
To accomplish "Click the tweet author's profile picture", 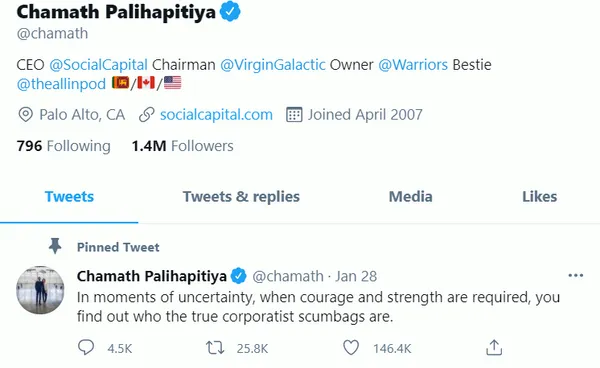I will pyautogui.click(x=40, y=290).
